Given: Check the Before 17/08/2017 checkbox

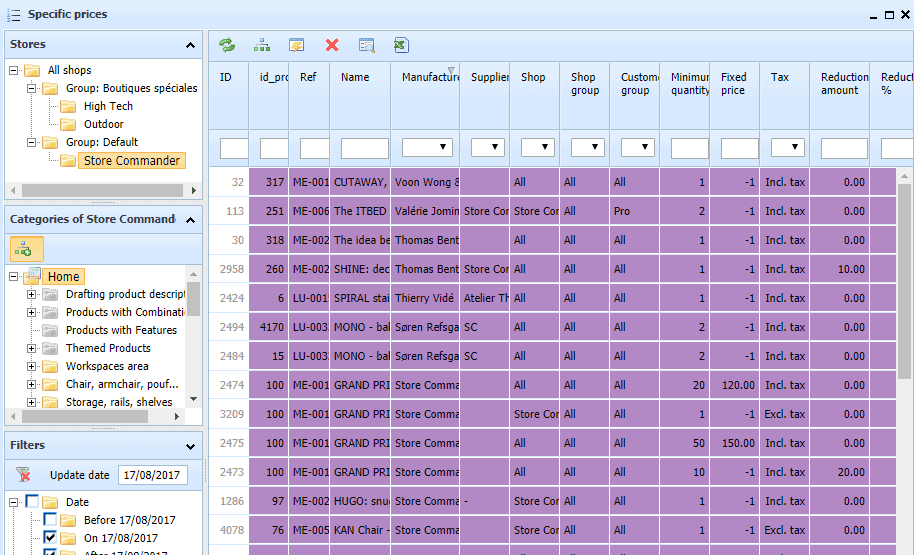Looking at the screenshot, I should (x=50, y=520).
